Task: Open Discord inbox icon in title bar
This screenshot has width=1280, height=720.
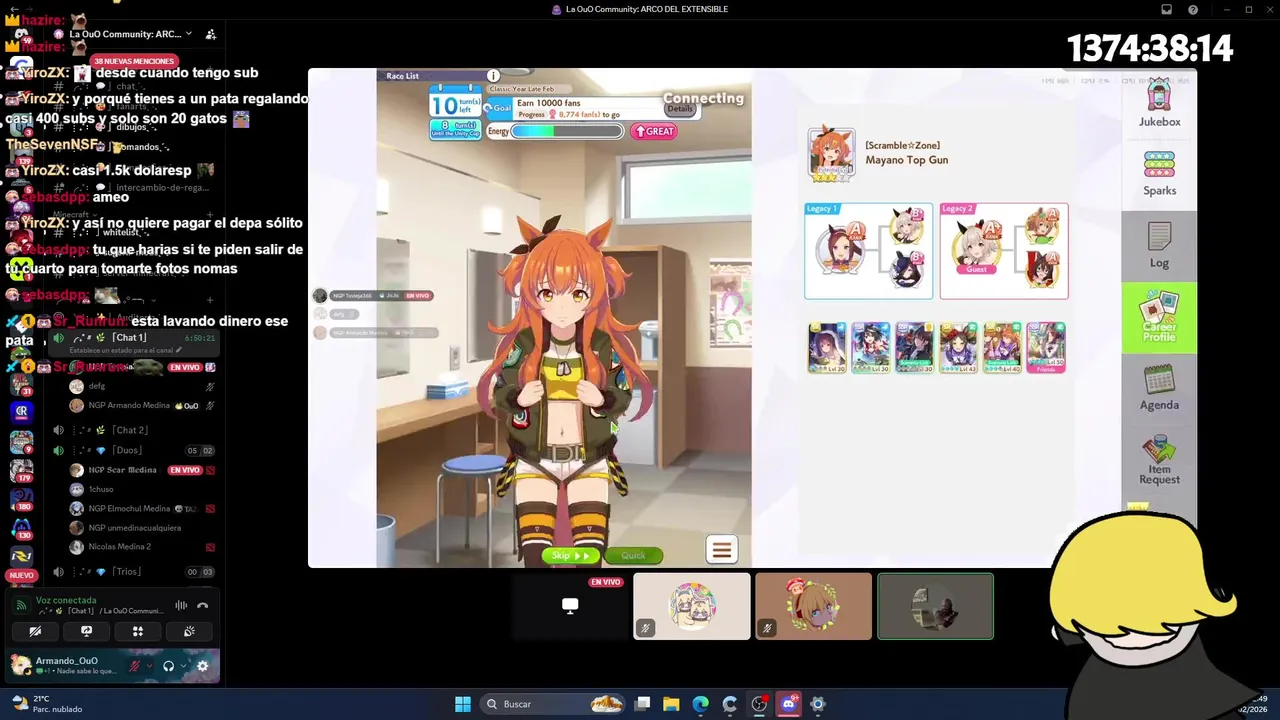Action: pos(1166,9)
